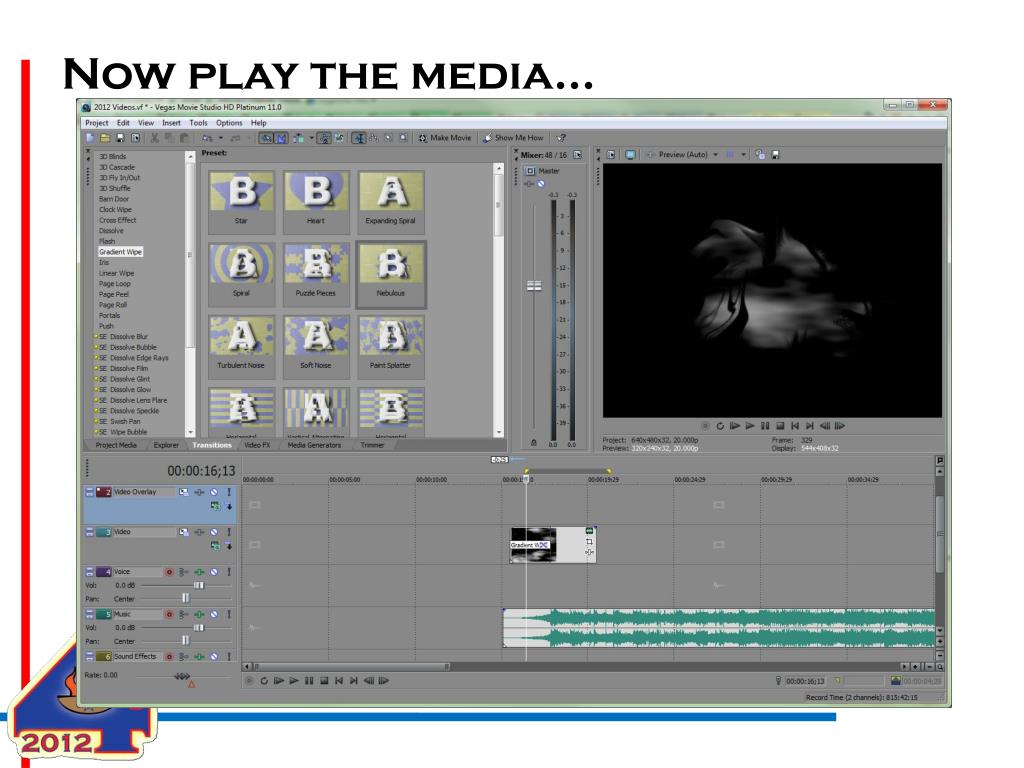Screen dimensions: 1024x768
Task: Click Stop in the preview window controls
Action: [780, 426]
